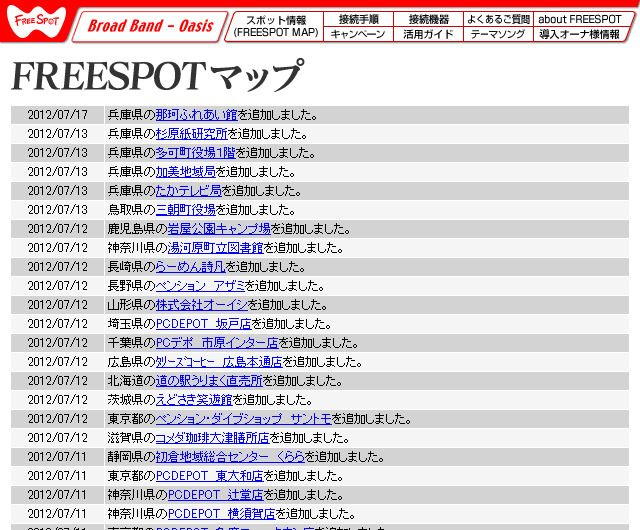
Task: Open the 加美地域局 link
Action: [x=186, y=171]
